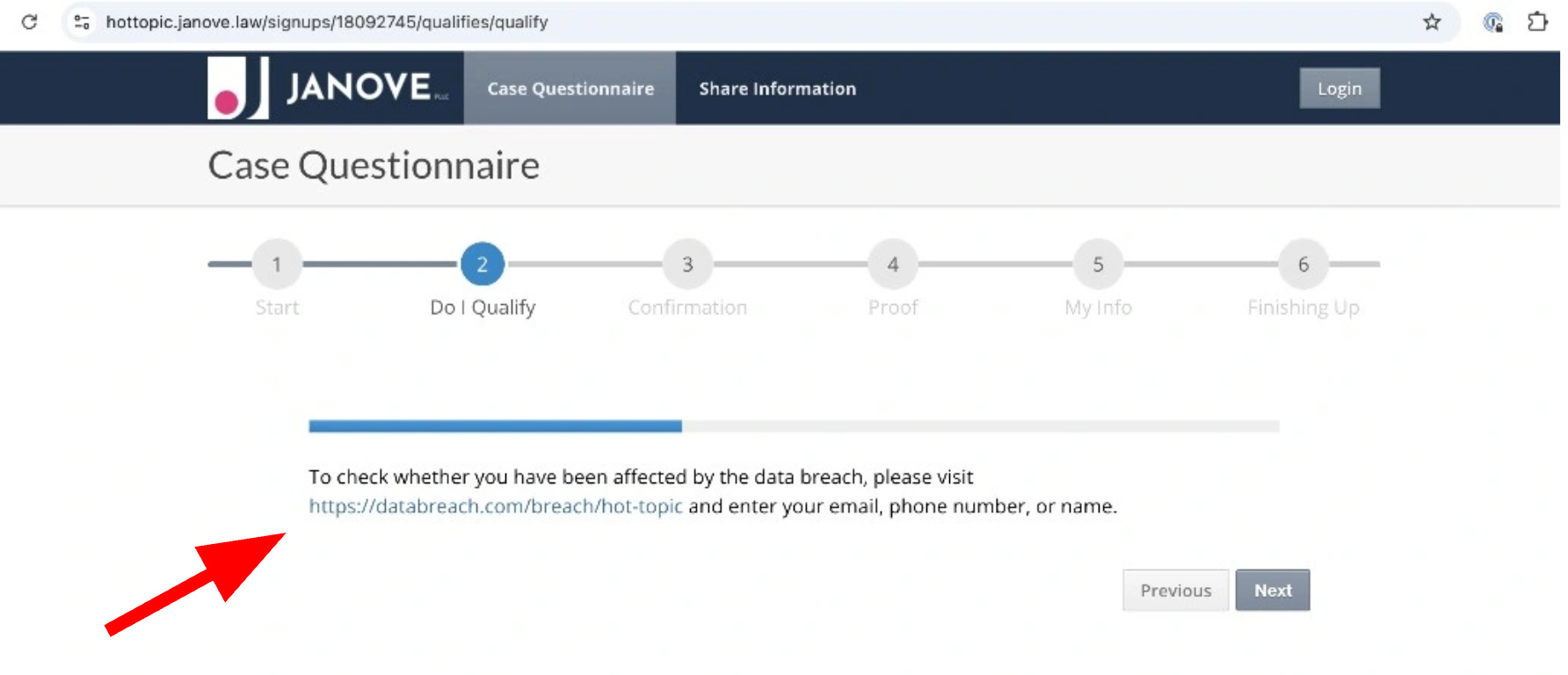Switch to Share Information tab

click(777, 88)
